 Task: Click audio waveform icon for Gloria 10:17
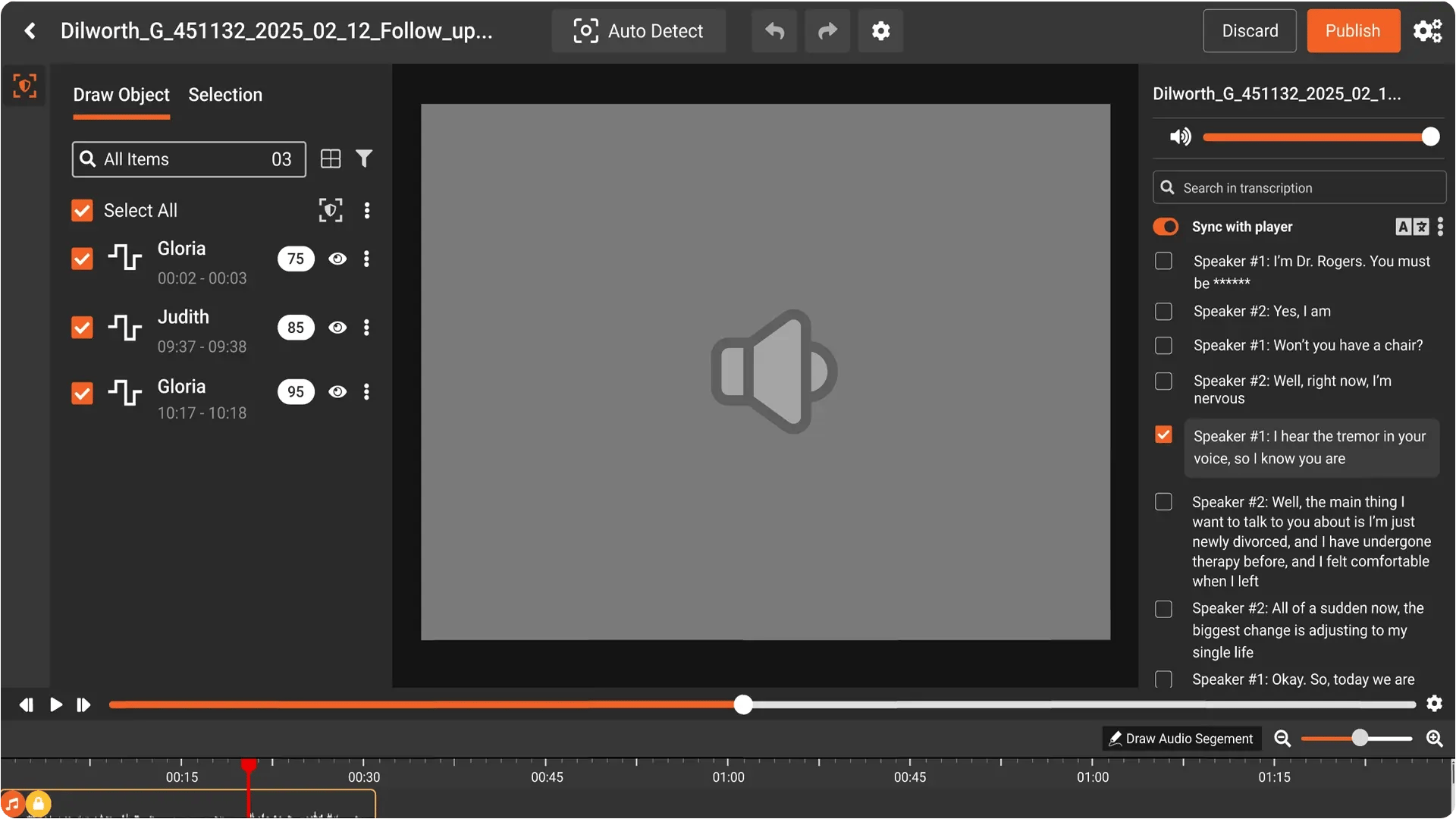(124, 392)
